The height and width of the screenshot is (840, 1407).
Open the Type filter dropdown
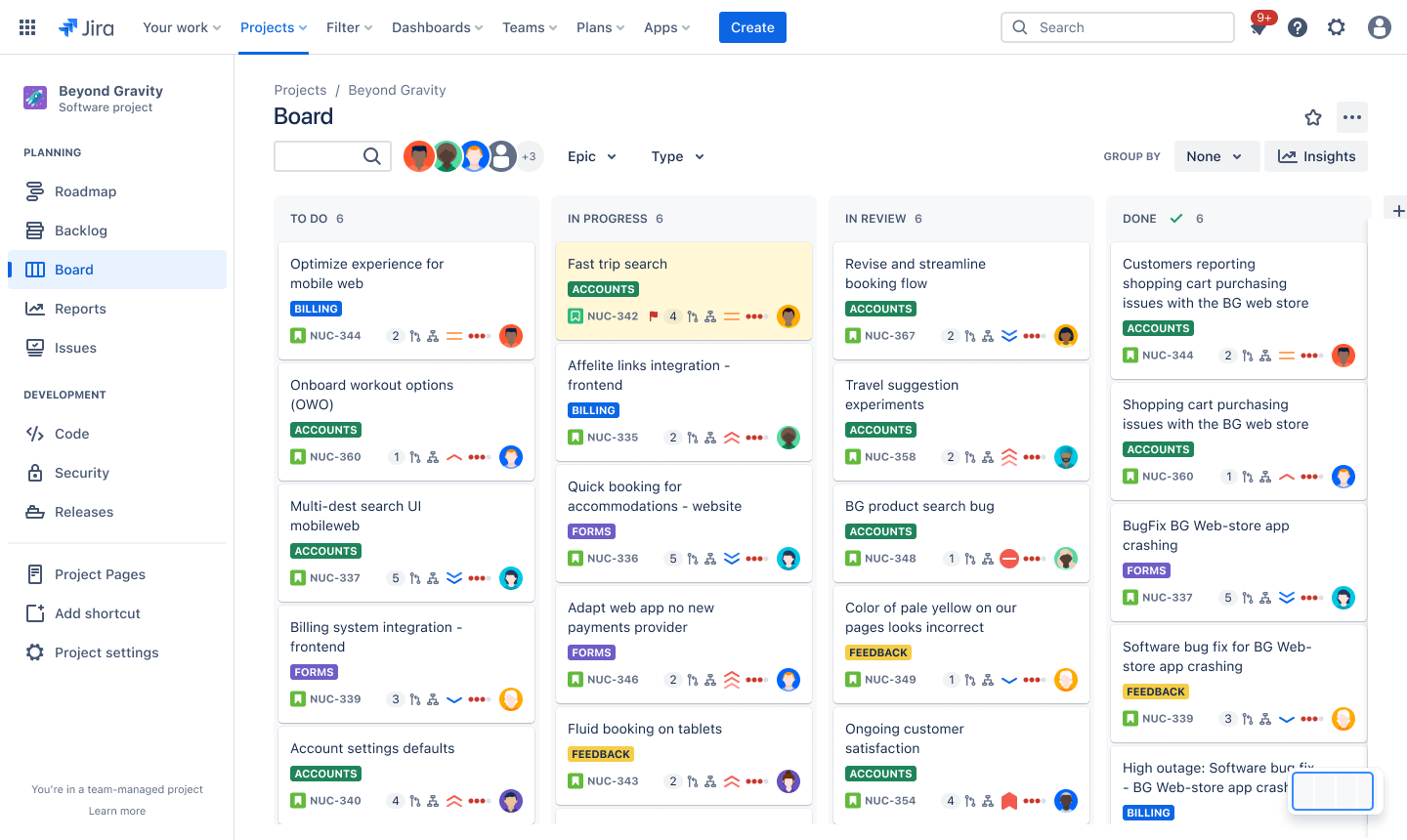pos(677,156)
